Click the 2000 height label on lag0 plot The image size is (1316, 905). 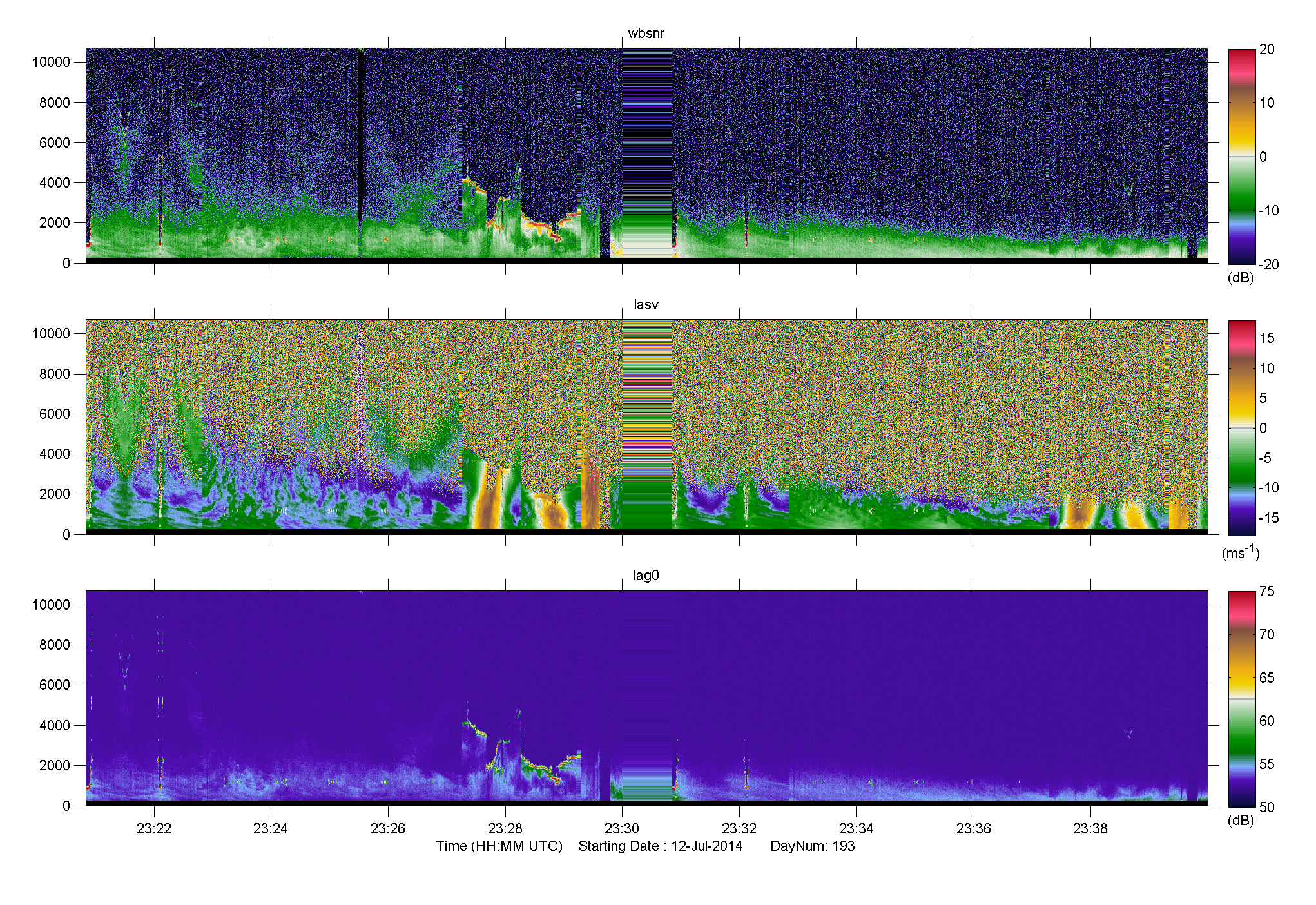click(55, 765)
